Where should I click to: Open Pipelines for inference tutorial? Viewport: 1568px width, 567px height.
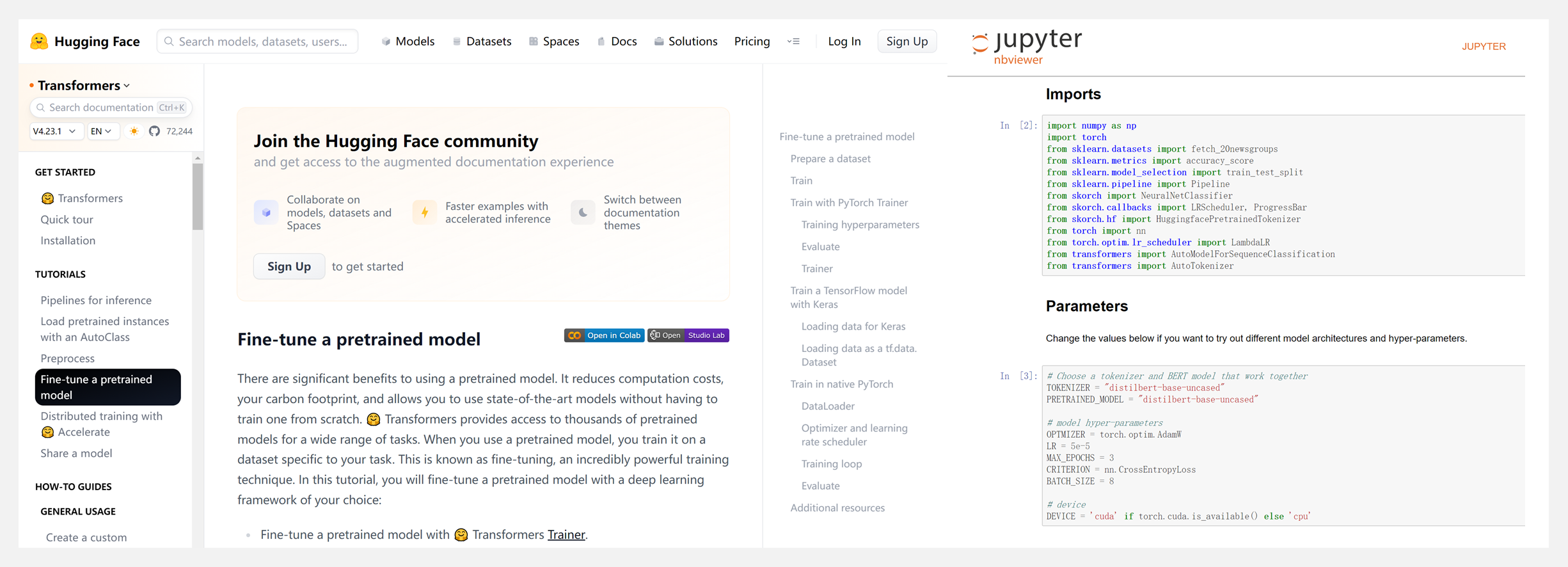click(x=96, y=300)
